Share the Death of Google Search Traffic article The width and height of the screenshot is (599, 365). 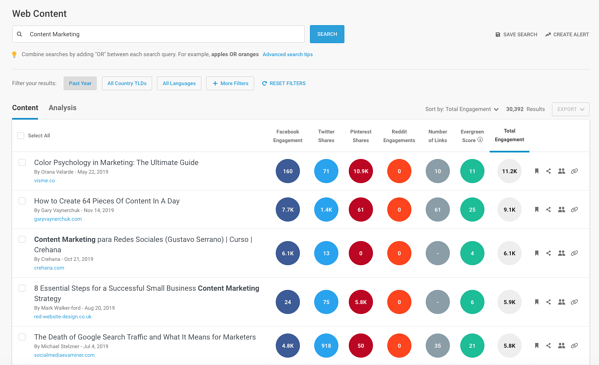click(x=548, y=346)
